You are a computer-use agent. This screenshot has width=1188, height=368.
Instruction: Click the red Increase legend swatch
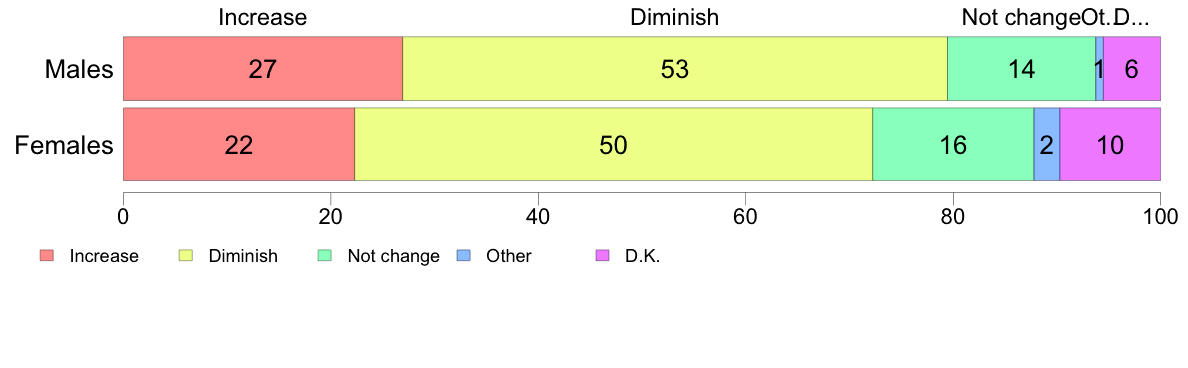(47, 255)
